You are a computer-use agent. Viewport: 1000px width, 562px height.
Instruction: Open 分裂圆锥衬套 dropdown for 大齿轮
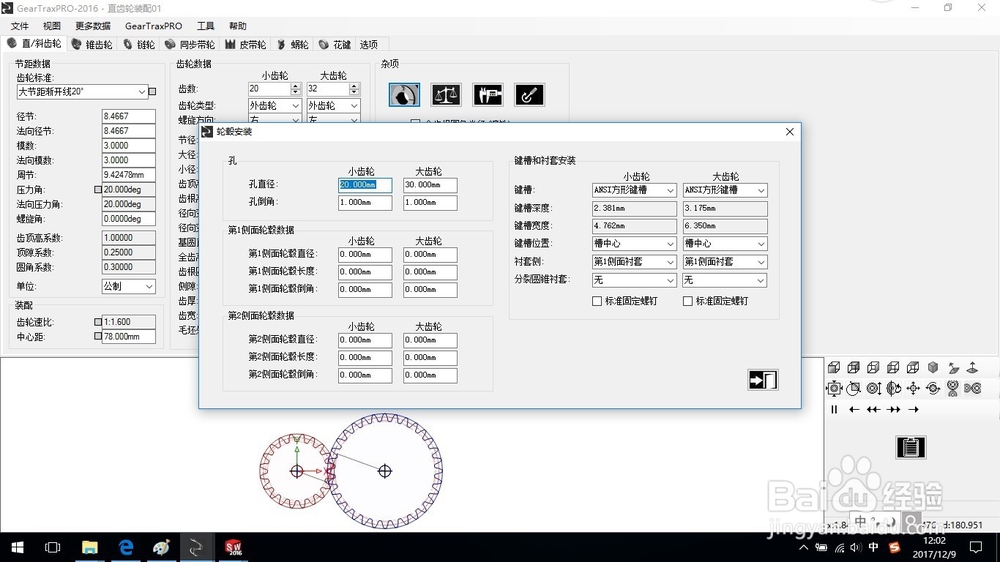pyautogui.click(x=724, y=280)
